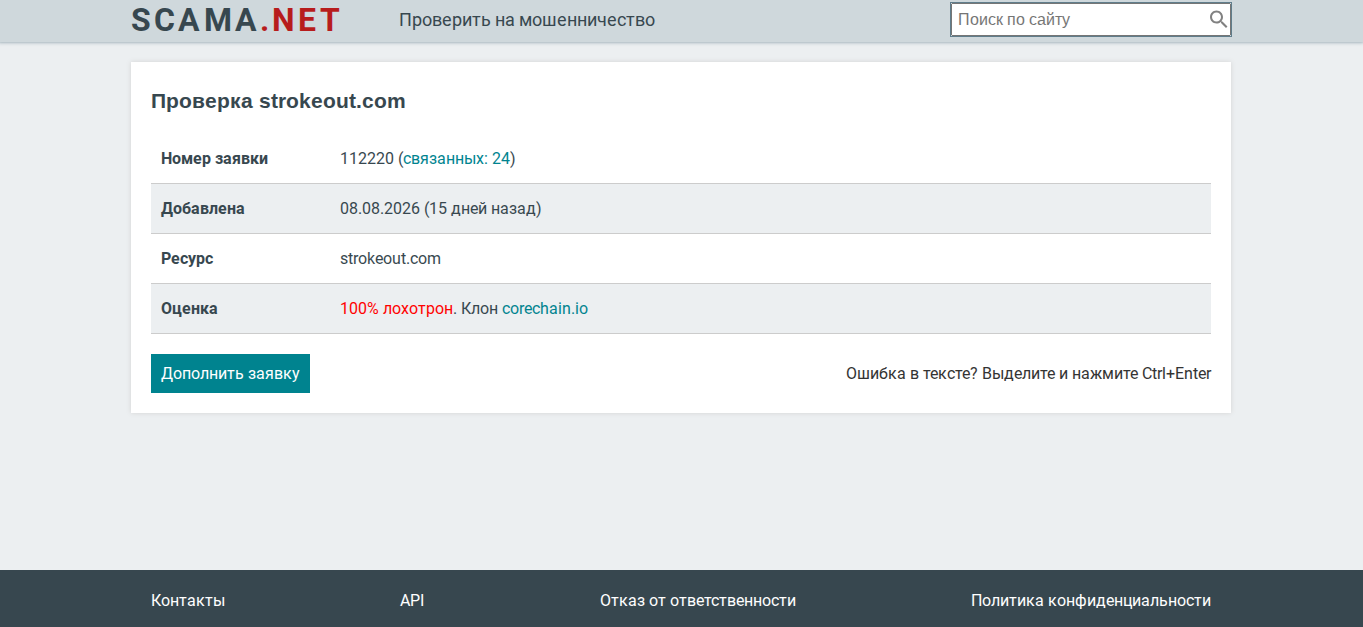1363x627 pixels.
Task: Follow the corechain.io link
Action: (x=545, y=308)
